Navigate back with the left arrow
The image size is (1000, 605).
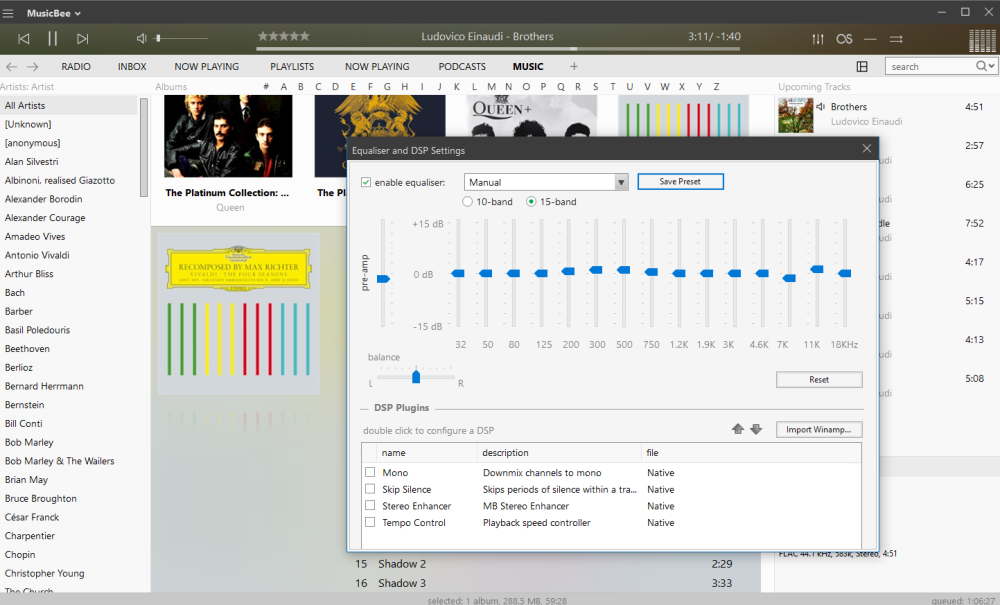tap(11, 66)
